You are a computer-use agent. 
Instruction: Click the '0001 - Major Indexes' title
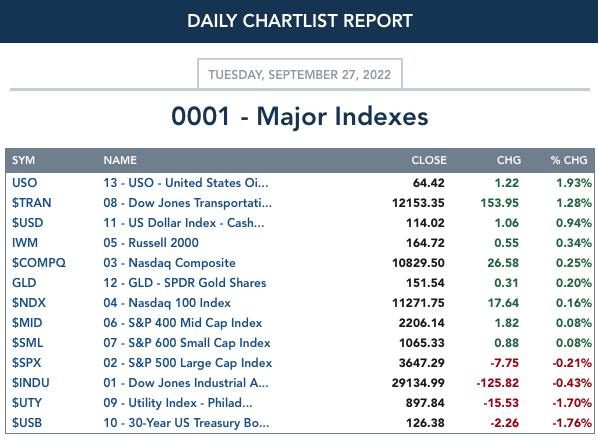[x=300, y=116]
